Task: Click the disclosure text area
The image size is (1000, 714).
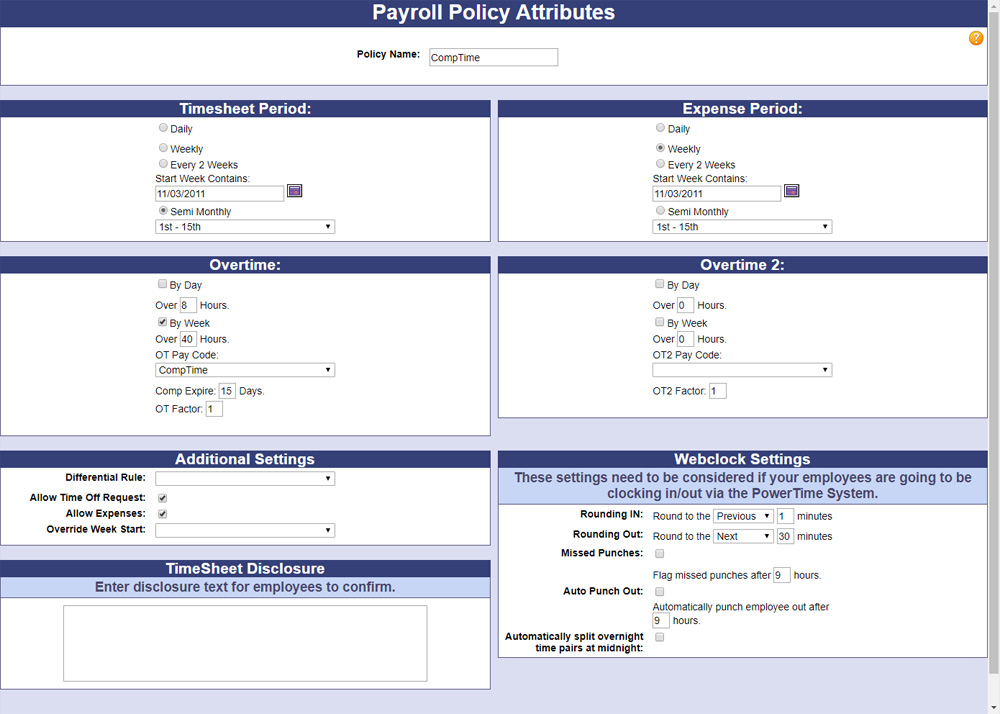Action: click(245, 643)
